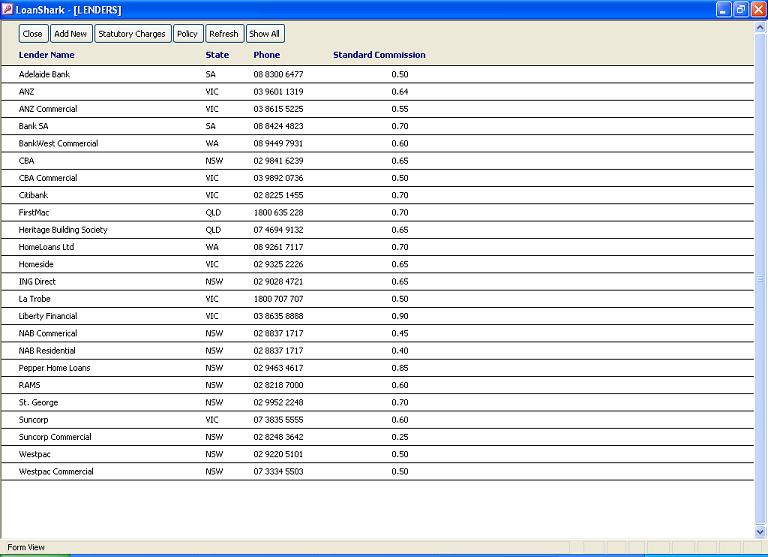Add a new lender with Add New
Screen dimensions: 768x557
(71, 34)
